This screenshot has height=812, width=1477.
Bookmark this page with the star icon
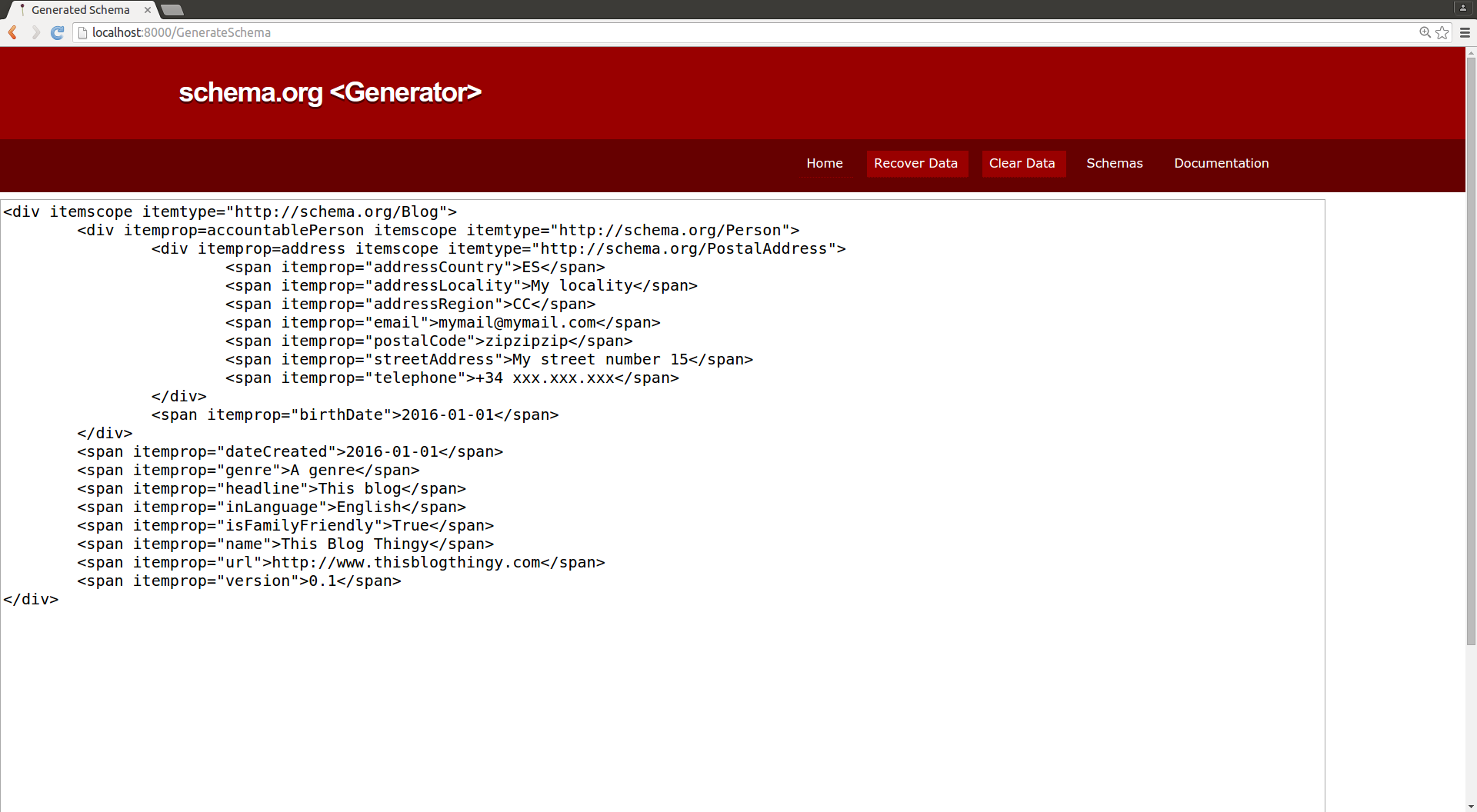click(1442, 32)
